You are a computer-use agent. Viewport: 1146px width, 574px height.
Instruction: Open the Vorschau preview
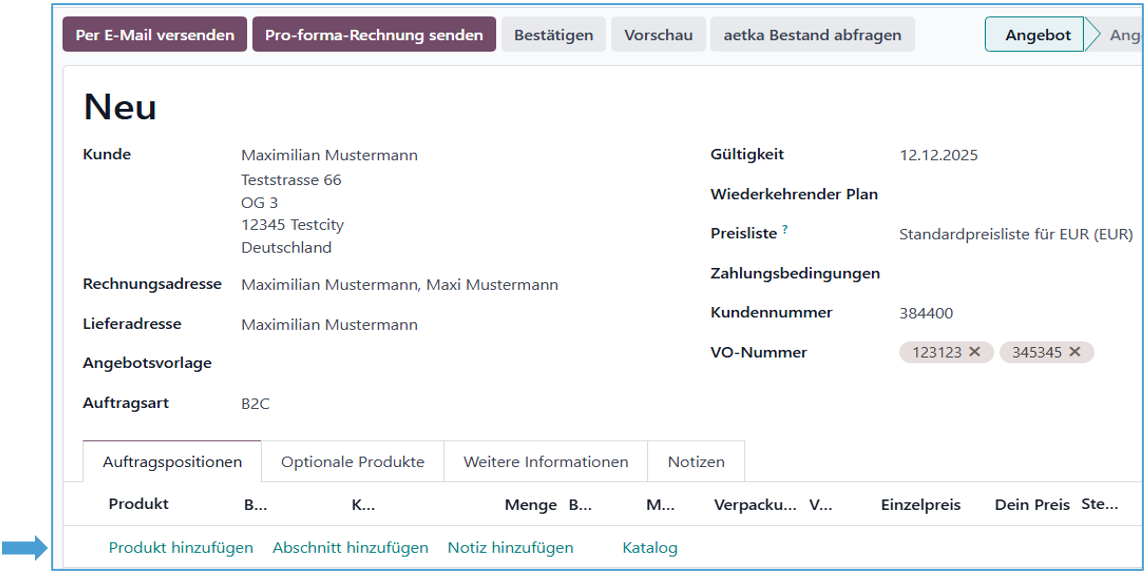658,35
